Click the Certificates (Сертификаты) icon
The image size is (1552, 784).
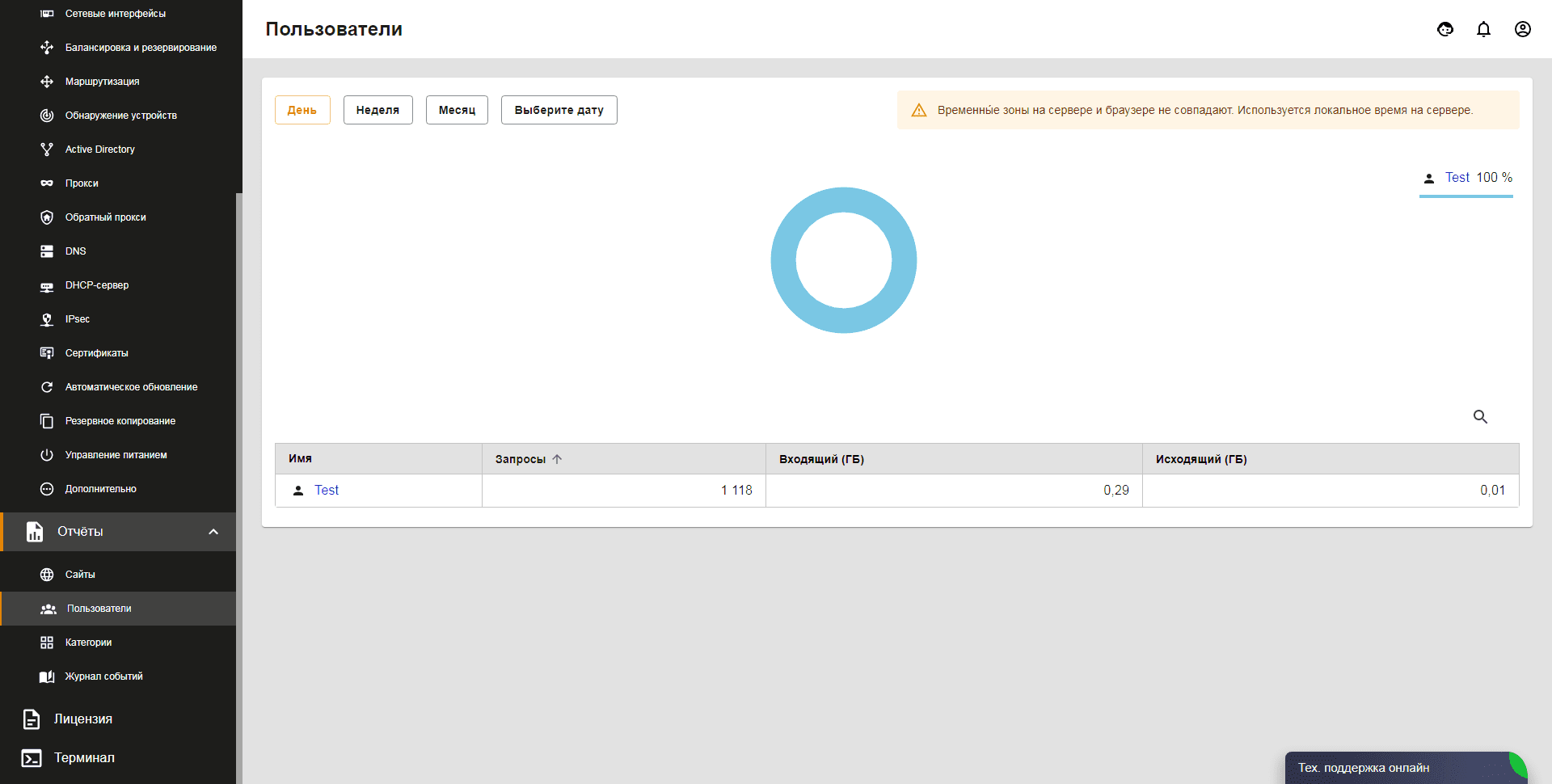tap(47, 353)
